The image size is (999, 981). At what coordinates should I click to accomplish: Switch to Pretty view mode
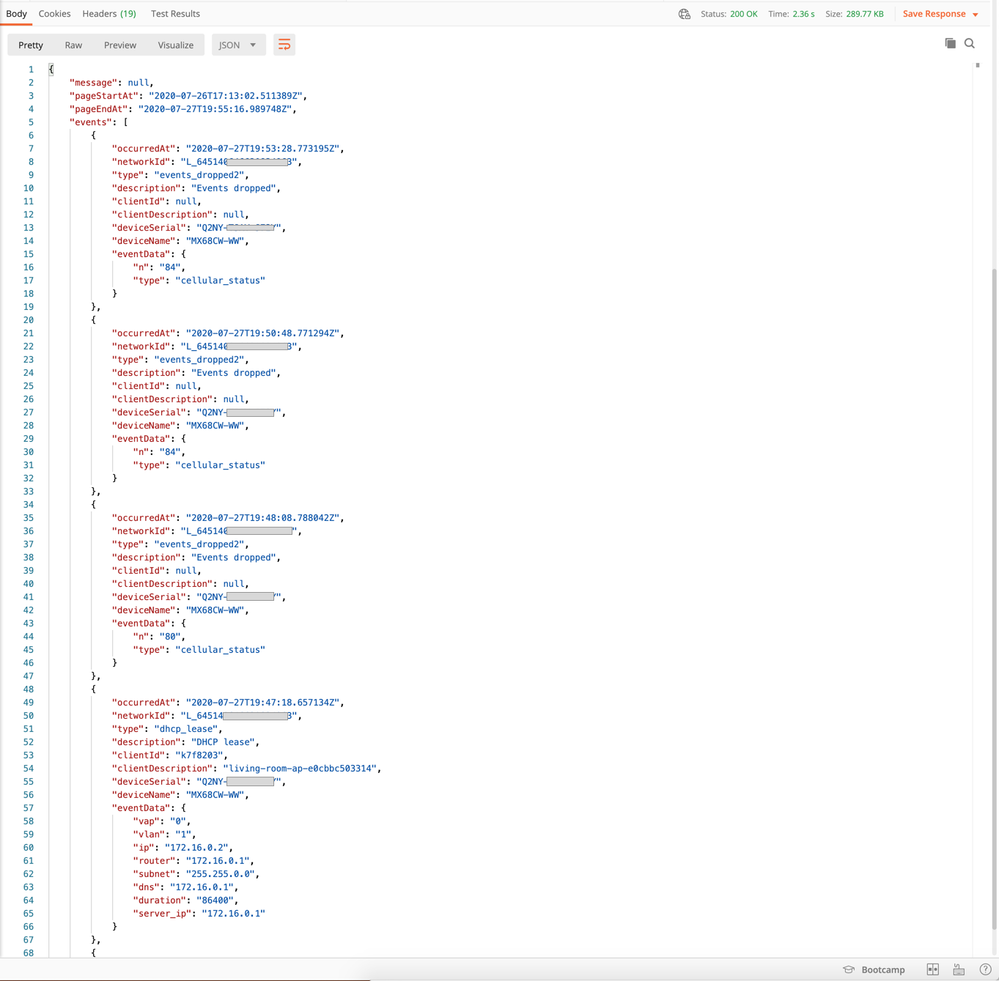tap(31, 45)
